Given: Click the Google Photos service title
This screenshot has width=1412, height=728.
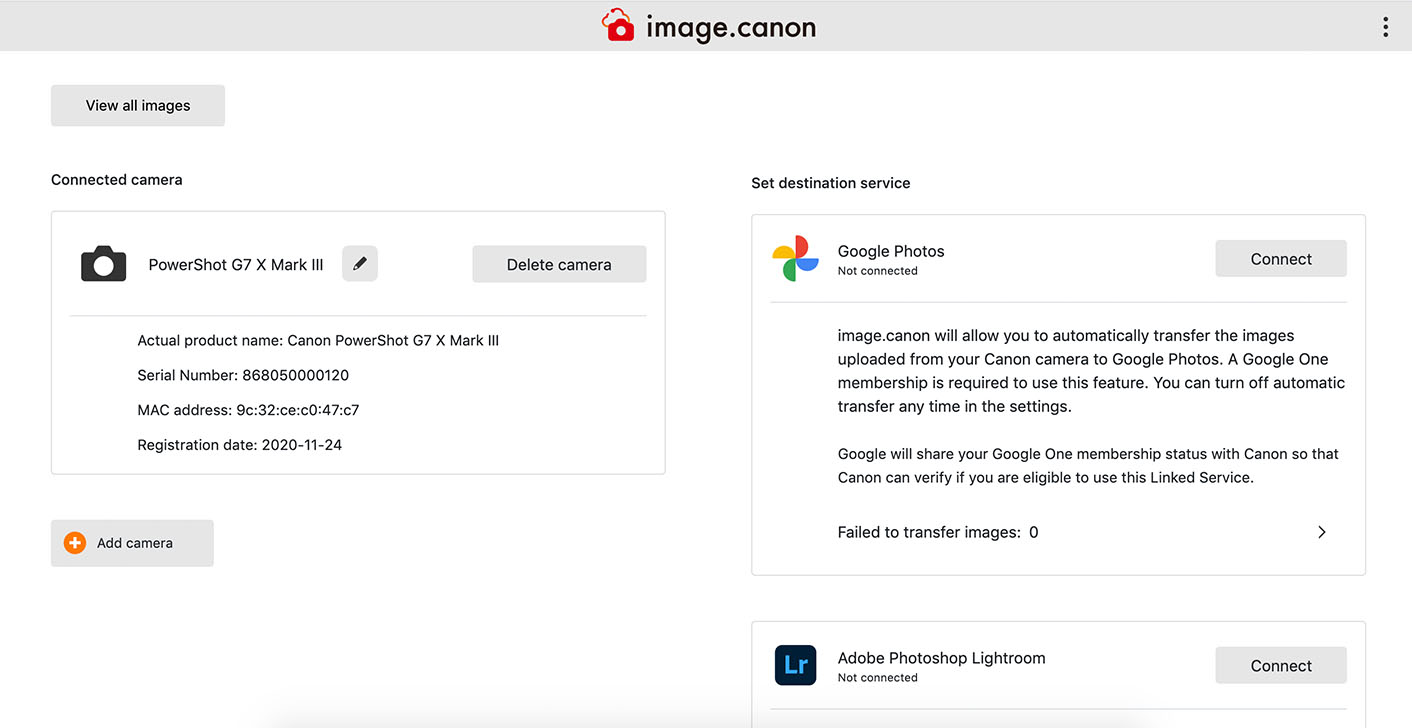Looking at the screenshot, I should (891, 251).
